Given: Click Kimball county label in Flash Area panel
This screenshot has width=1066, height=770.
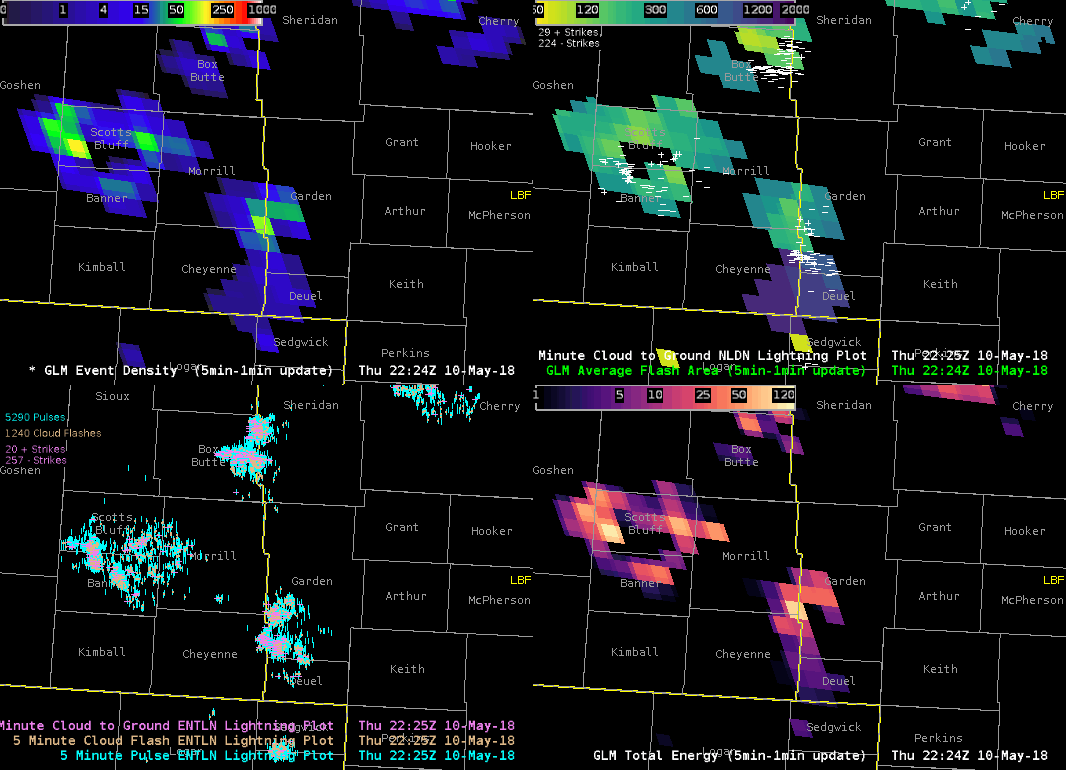Looking at the screenshot, I should (x=635, y=267).
